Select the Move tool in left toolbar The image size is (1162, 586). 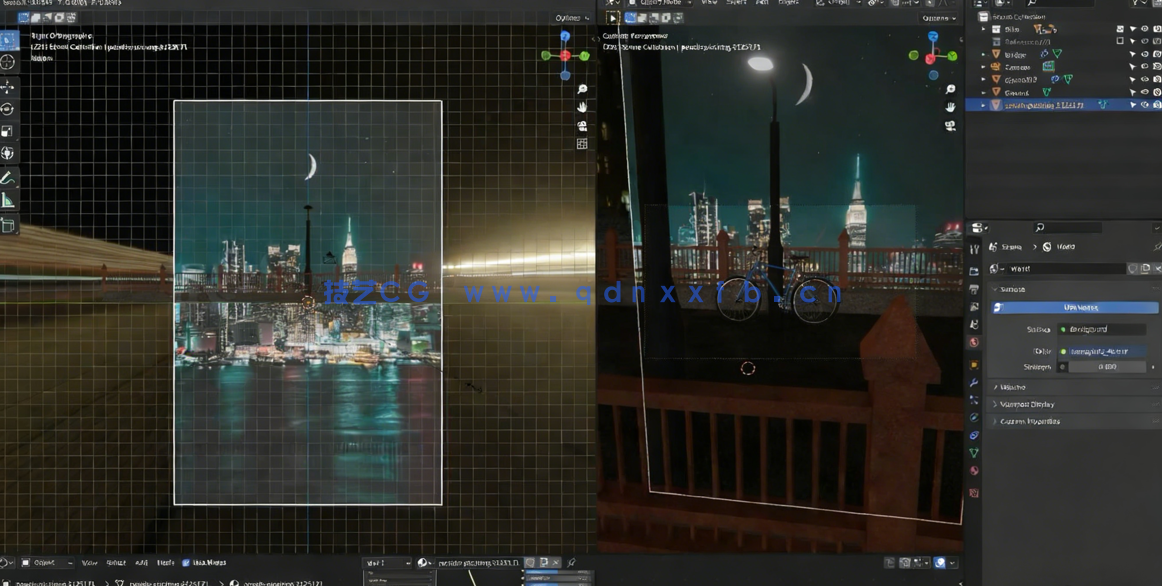8,87
